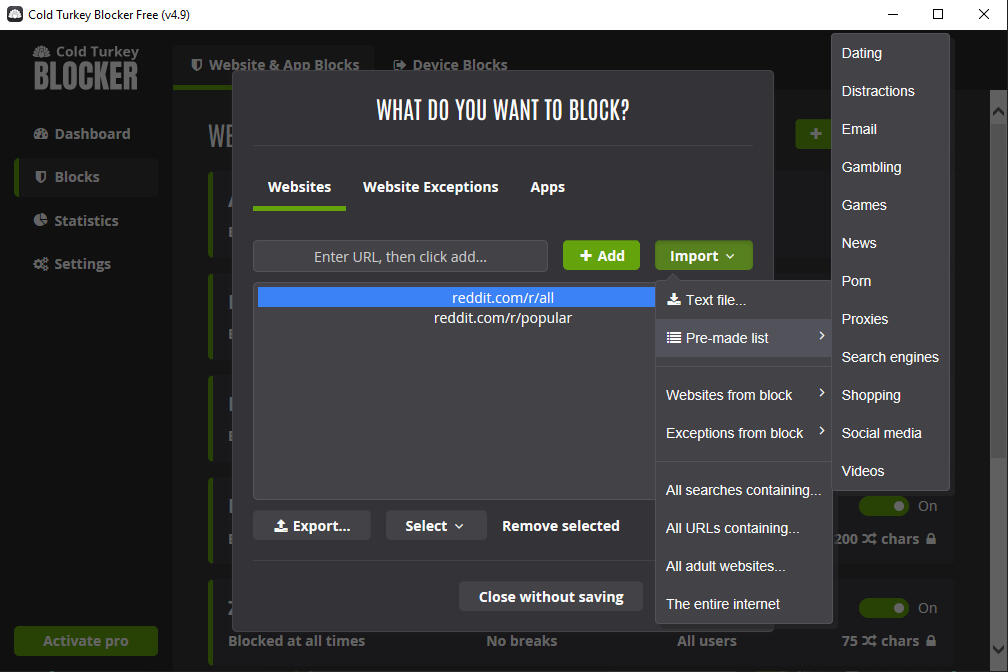Open the Import dropdown

[x=703, y=256]
